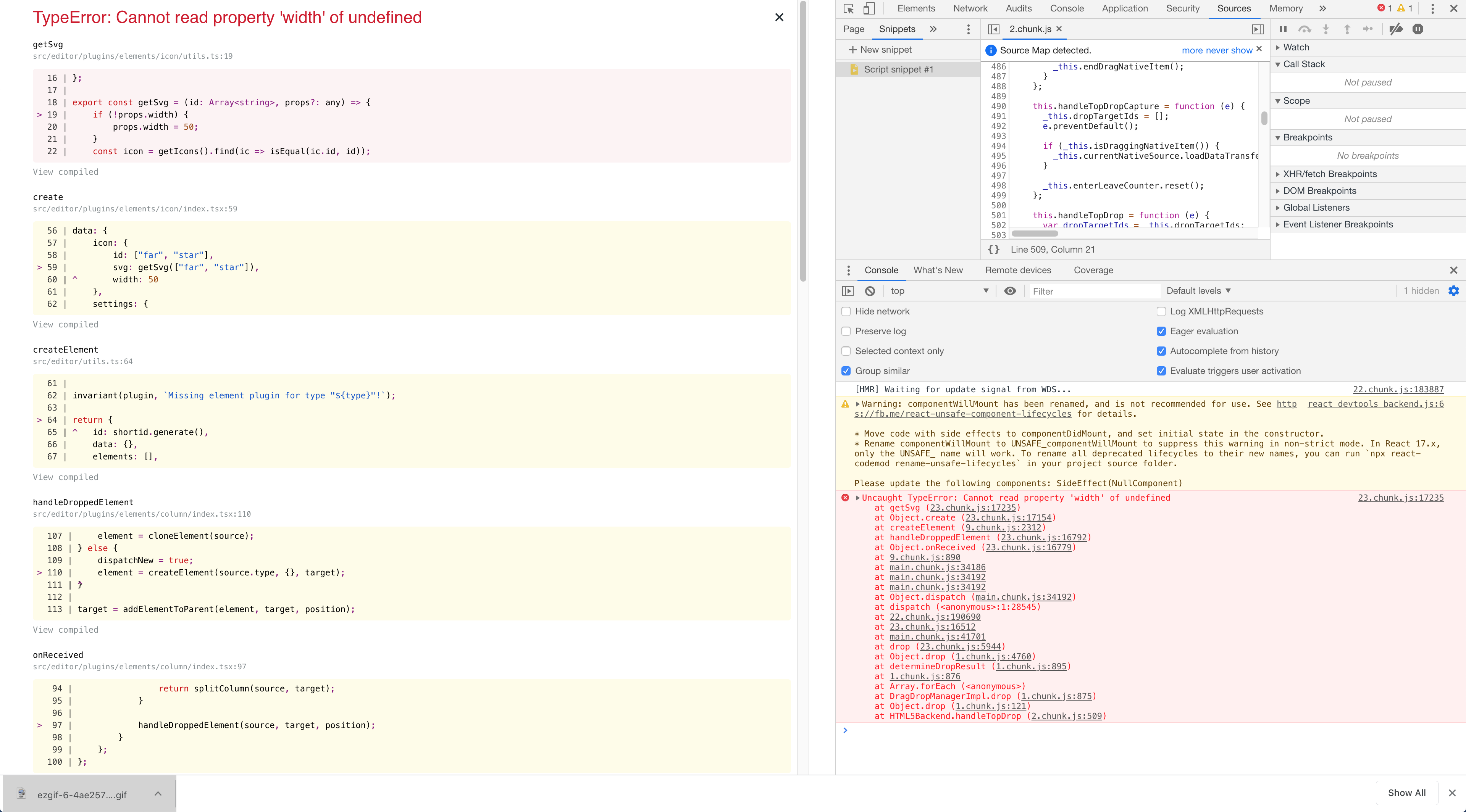The width and height of the screenshot is (1466, 812).
Task: Uncheck Evaluate triggers user activation checkbox
Action: tap(1161, 371)
